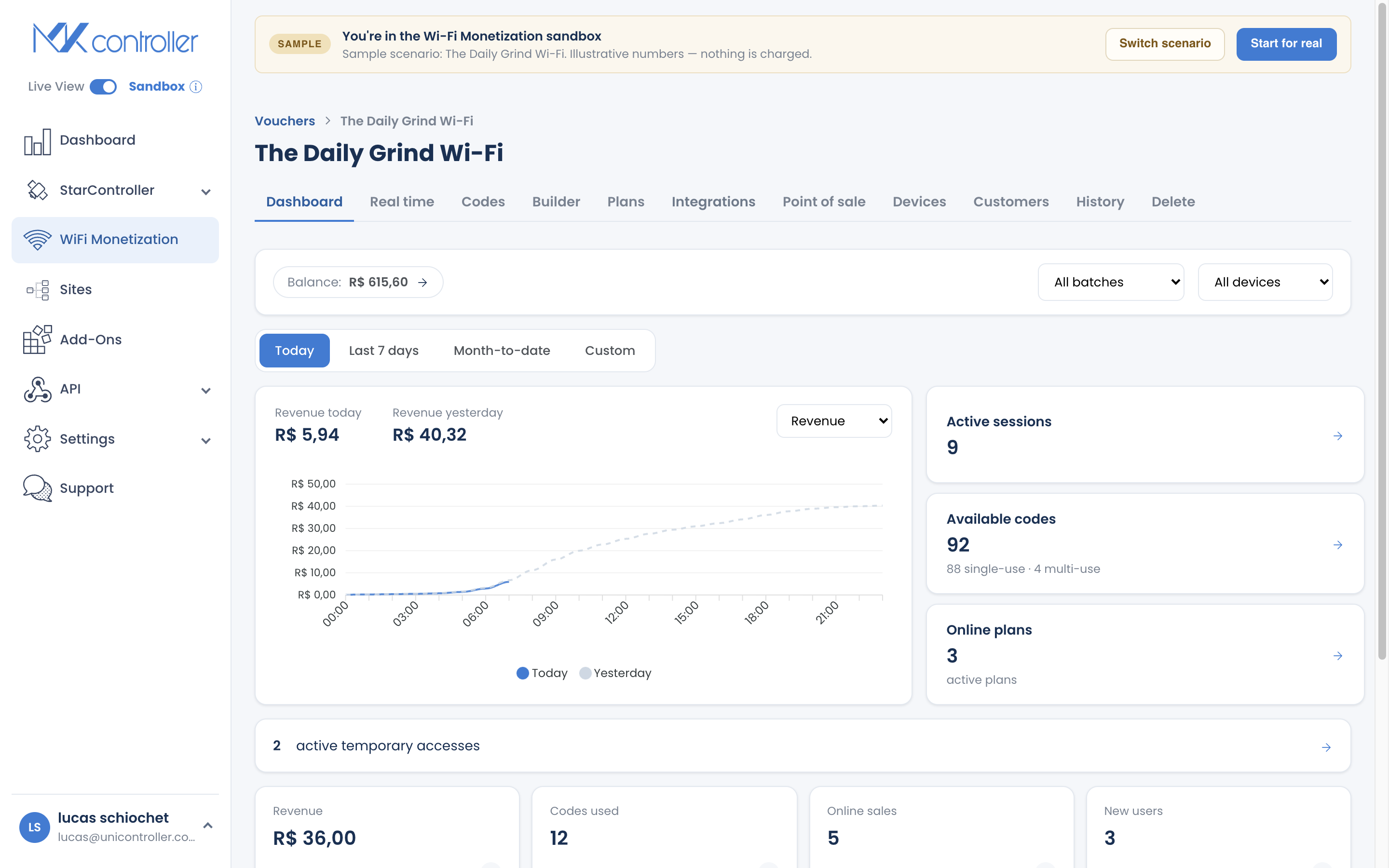This screenshot has height=868, width=1389.
Task: Click the New users 3 card
Action: pyautogui.click(x=1219, y=827)
